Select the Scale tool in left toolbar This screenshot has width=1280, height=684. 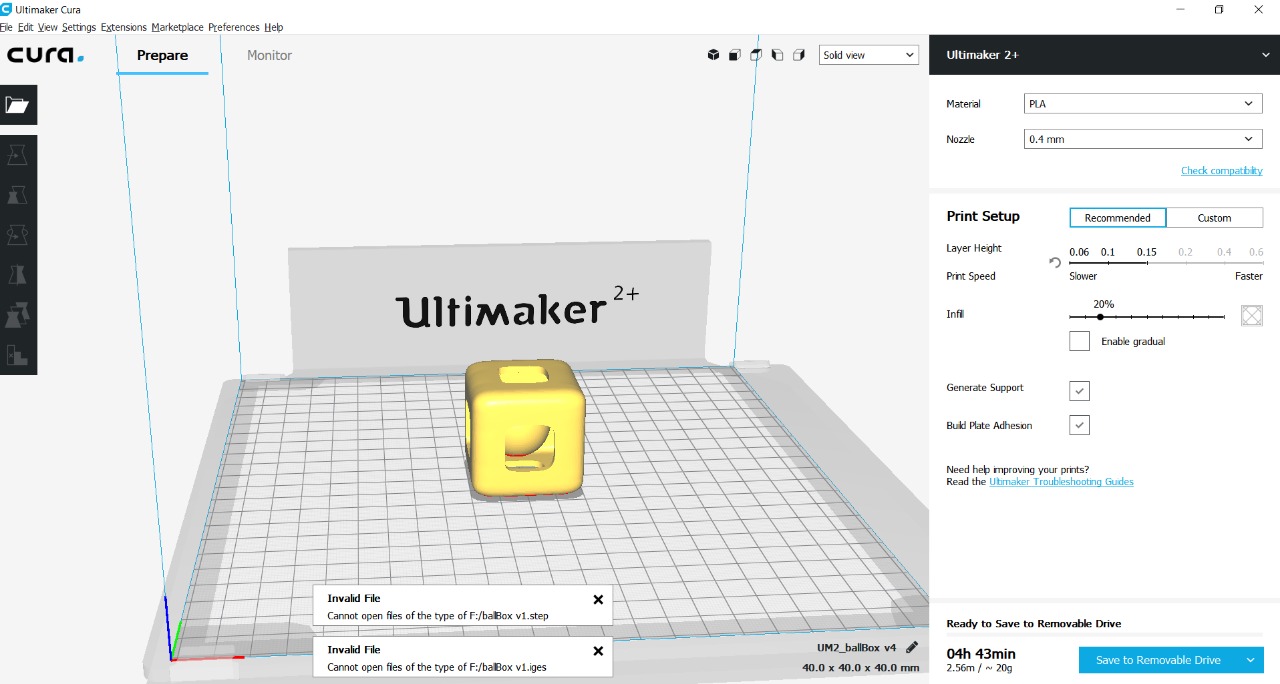point(17,195)
